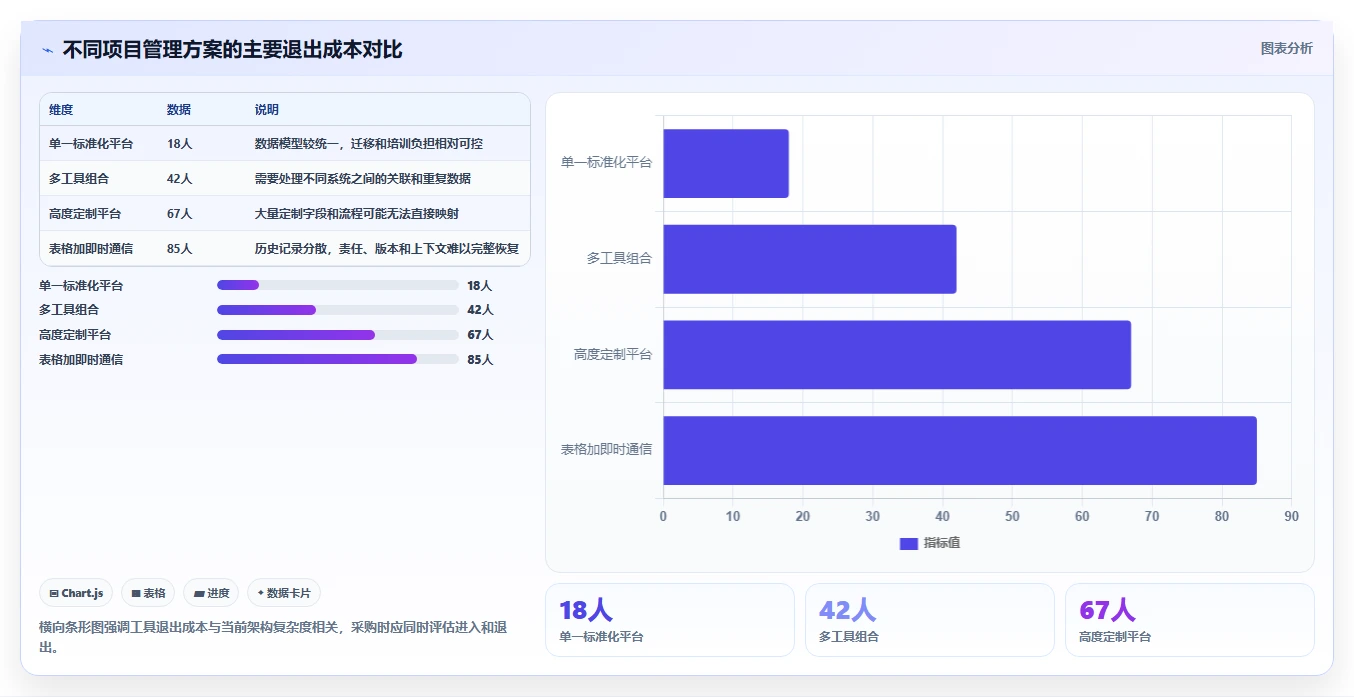Click table cell 42人
Viewport: 1354px width, 697px height.
coord(179,179)
